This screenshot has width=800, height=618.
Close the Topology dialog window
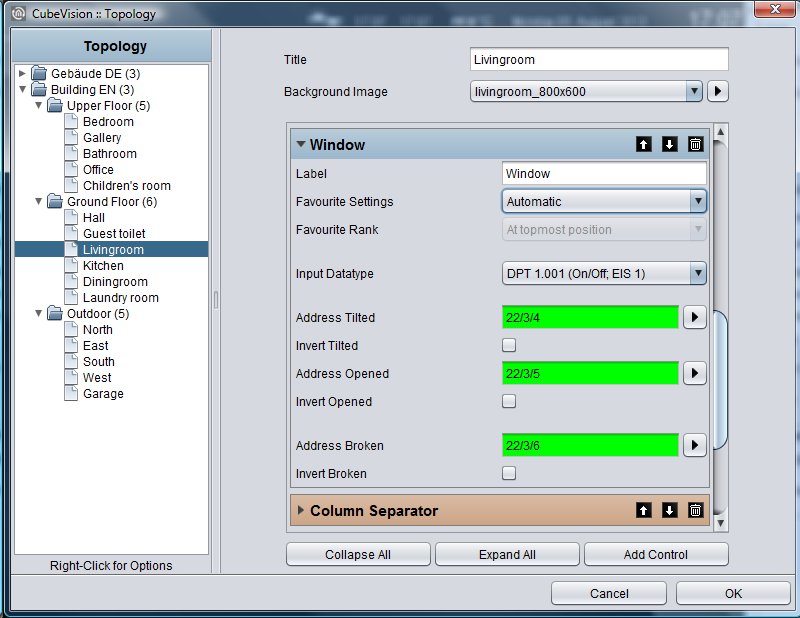coord(775,9)
